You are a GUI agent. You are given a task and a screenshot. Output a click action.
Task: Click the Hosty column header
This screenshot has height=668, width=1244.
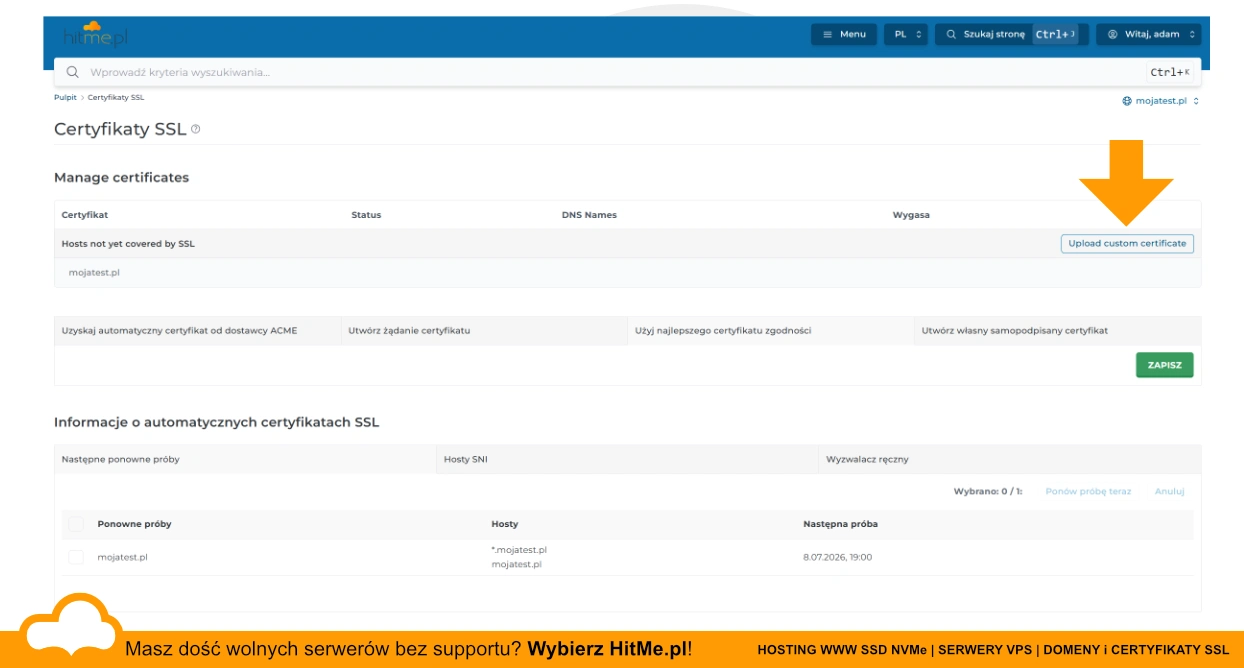(505, 524)
